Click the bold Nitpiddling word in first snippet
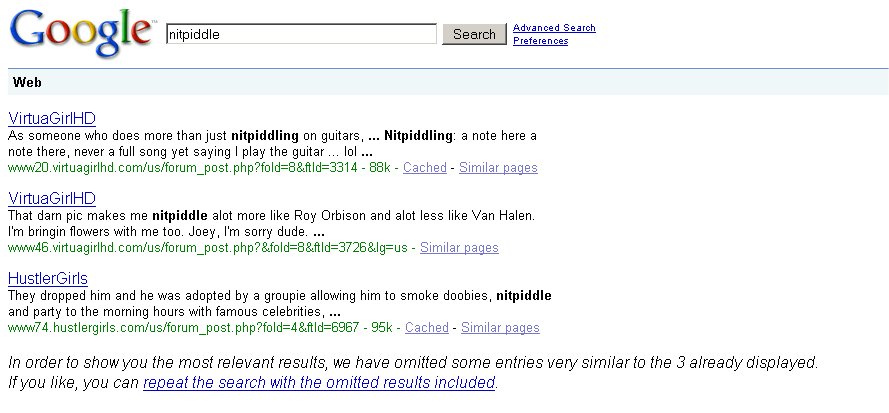The width and height of the screenshot is (889, 413). (418, 135)
